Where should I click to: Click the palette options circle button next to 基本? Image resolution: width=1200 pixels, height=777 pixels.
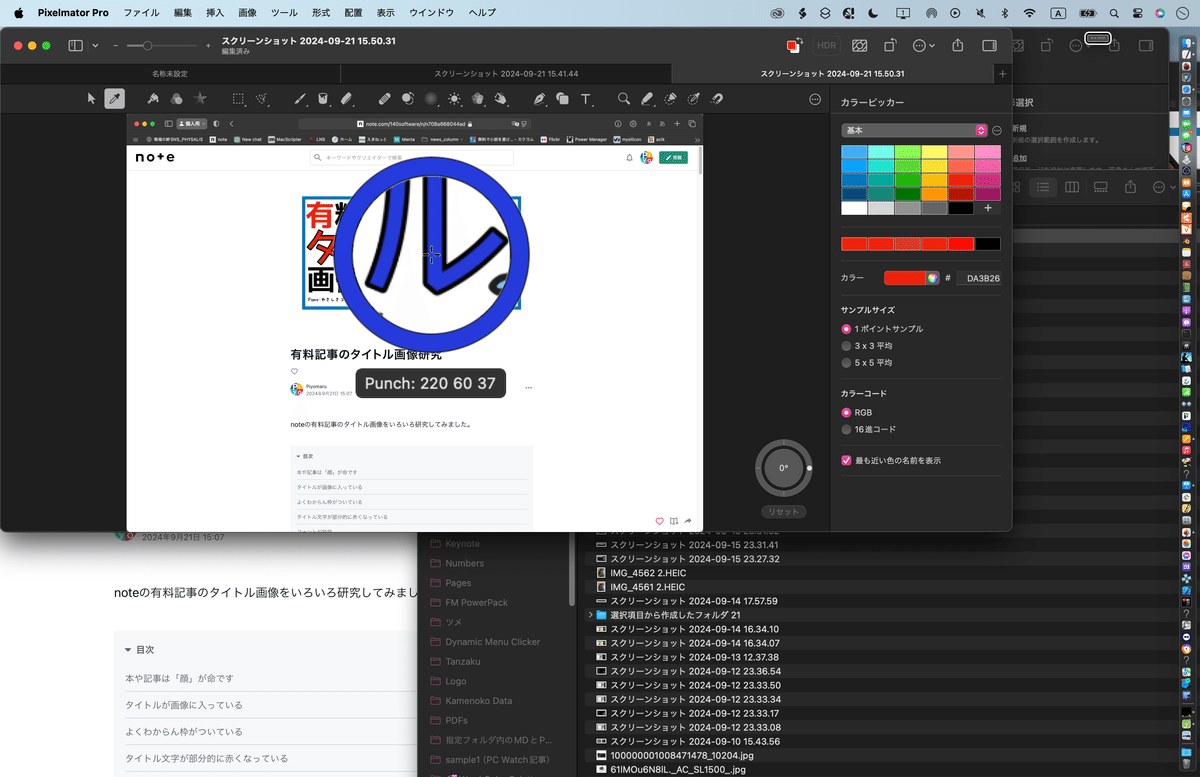(x=997, y=130)
